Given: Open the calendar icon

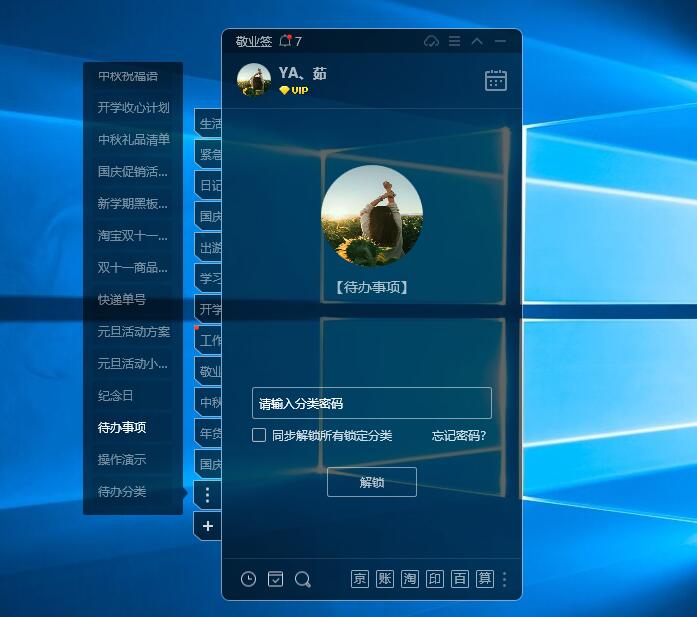Looking at the screenshot, I should (496, 80).
